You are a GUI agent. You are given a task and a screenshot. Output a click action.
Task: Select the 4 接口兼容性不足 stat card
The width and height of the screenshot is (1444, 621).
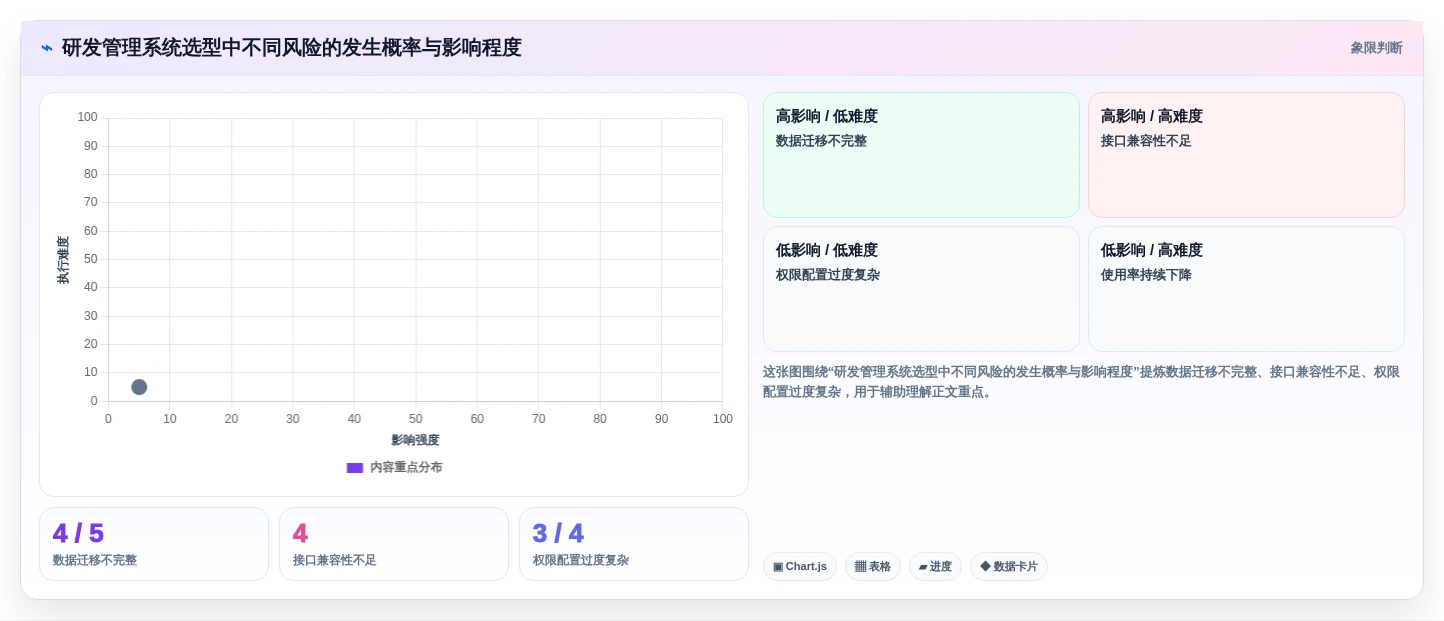pyautogui.click(x=394, y=544)
